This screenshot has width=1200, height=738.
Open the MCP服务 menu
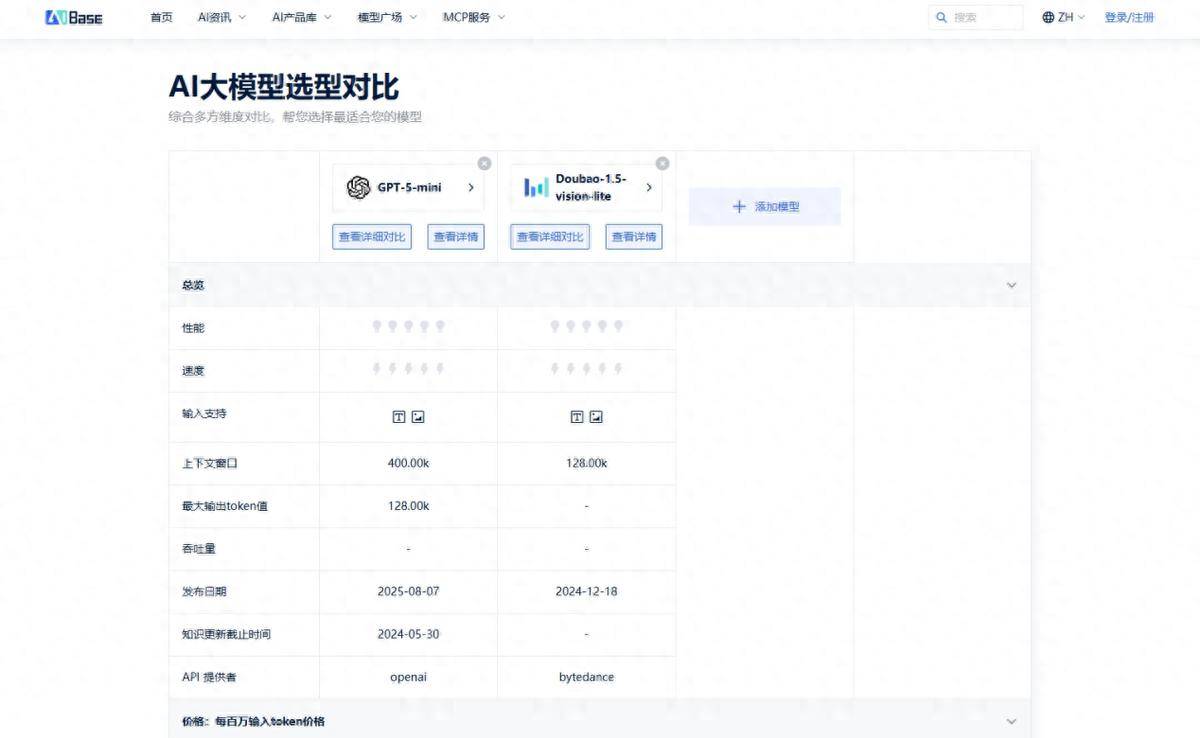[465, 16]
